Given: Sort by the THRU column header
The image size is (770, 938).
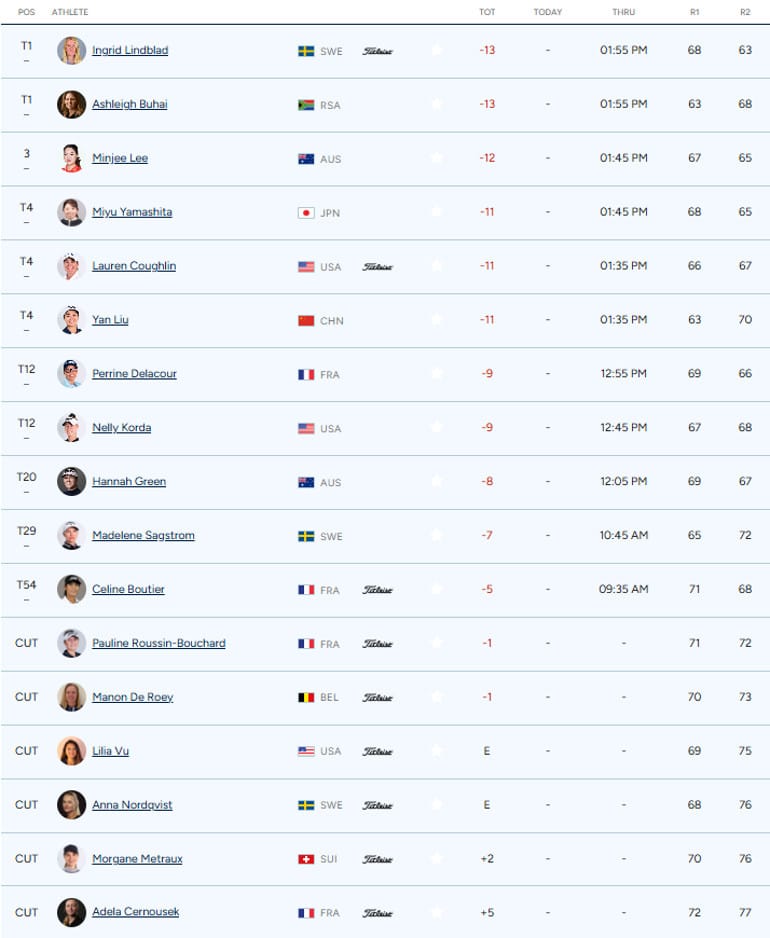Looking at the screenshot, I should click(x=623, y=12).
